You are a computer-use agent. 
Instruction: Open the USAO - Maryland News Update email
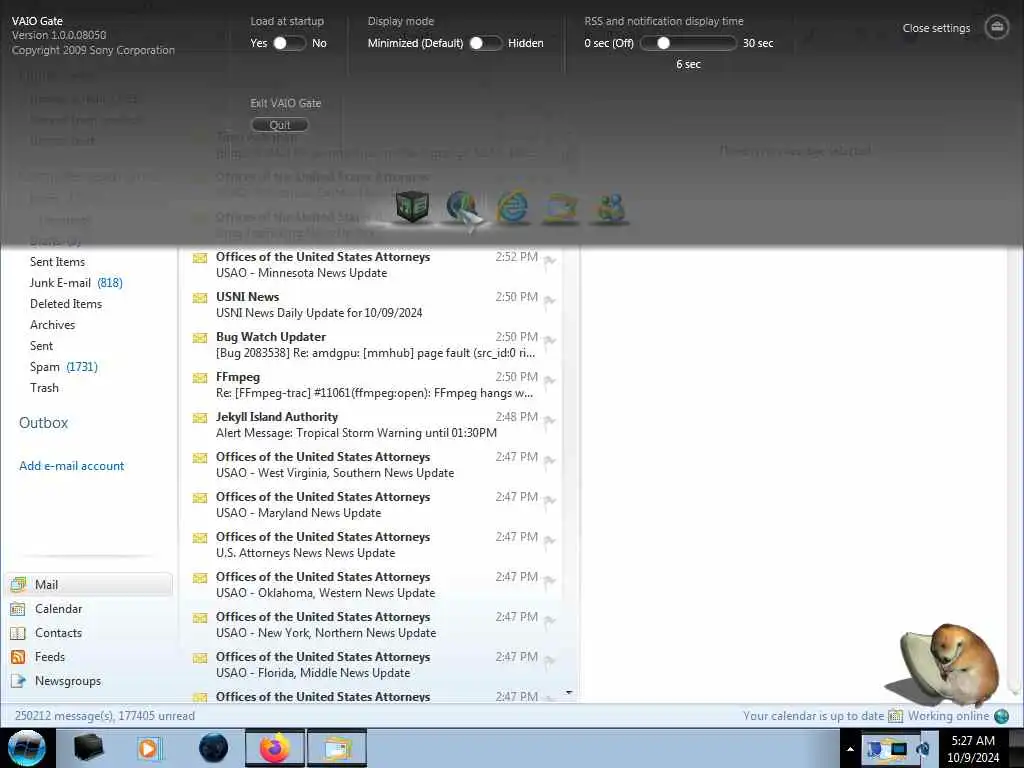pyautogui.click(x=373, y=505)
